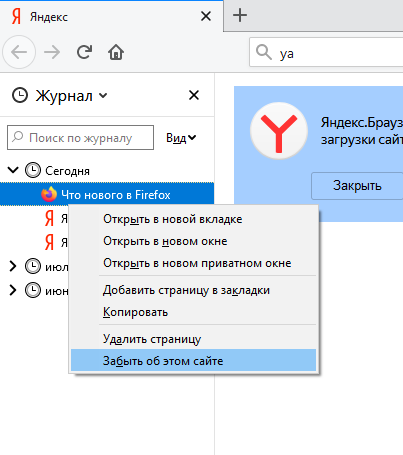Click the address bar containing ya

tap(326, 53)
